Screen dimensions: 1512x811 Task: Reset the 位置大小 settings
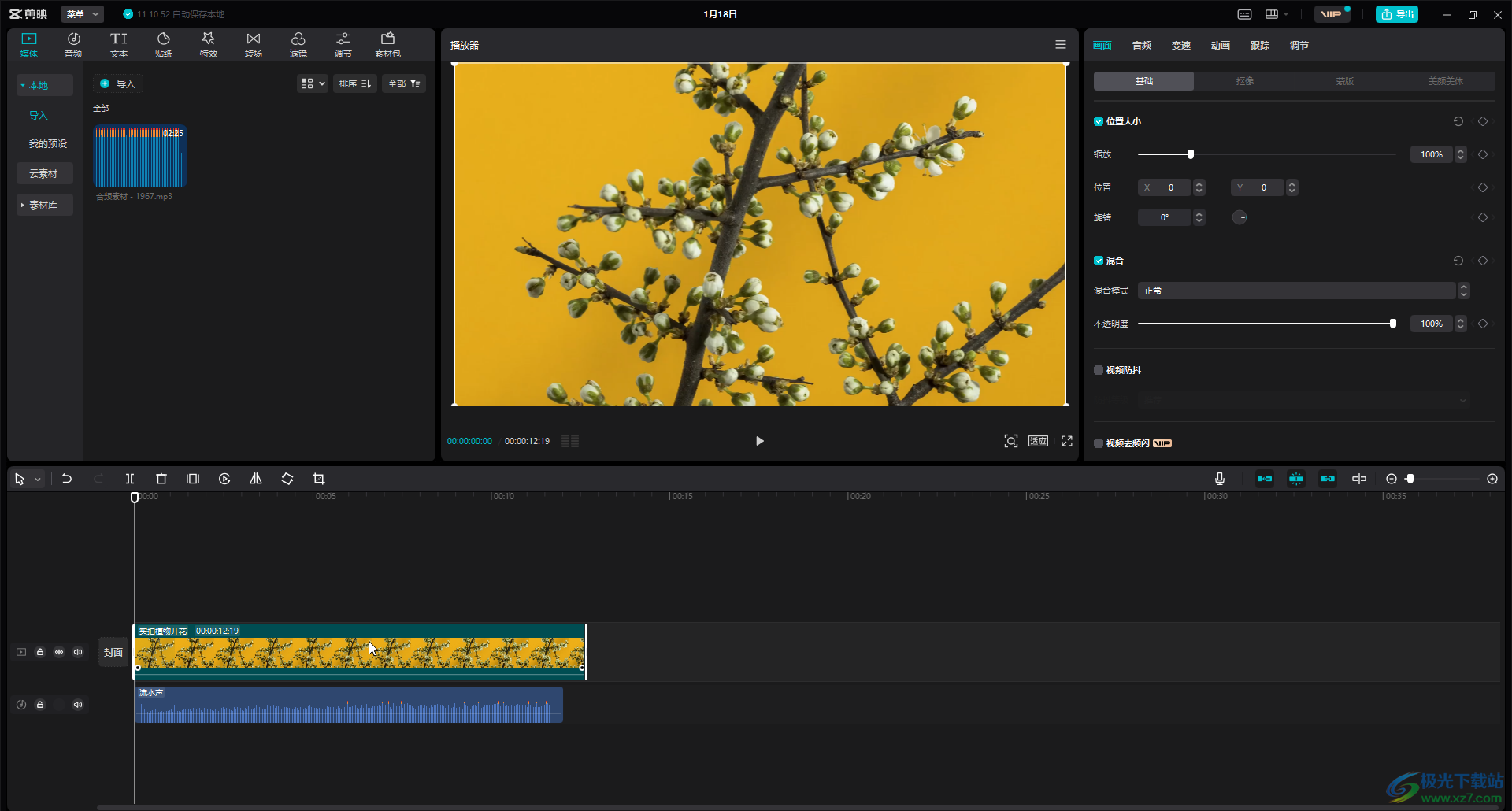pos(1458,121)
